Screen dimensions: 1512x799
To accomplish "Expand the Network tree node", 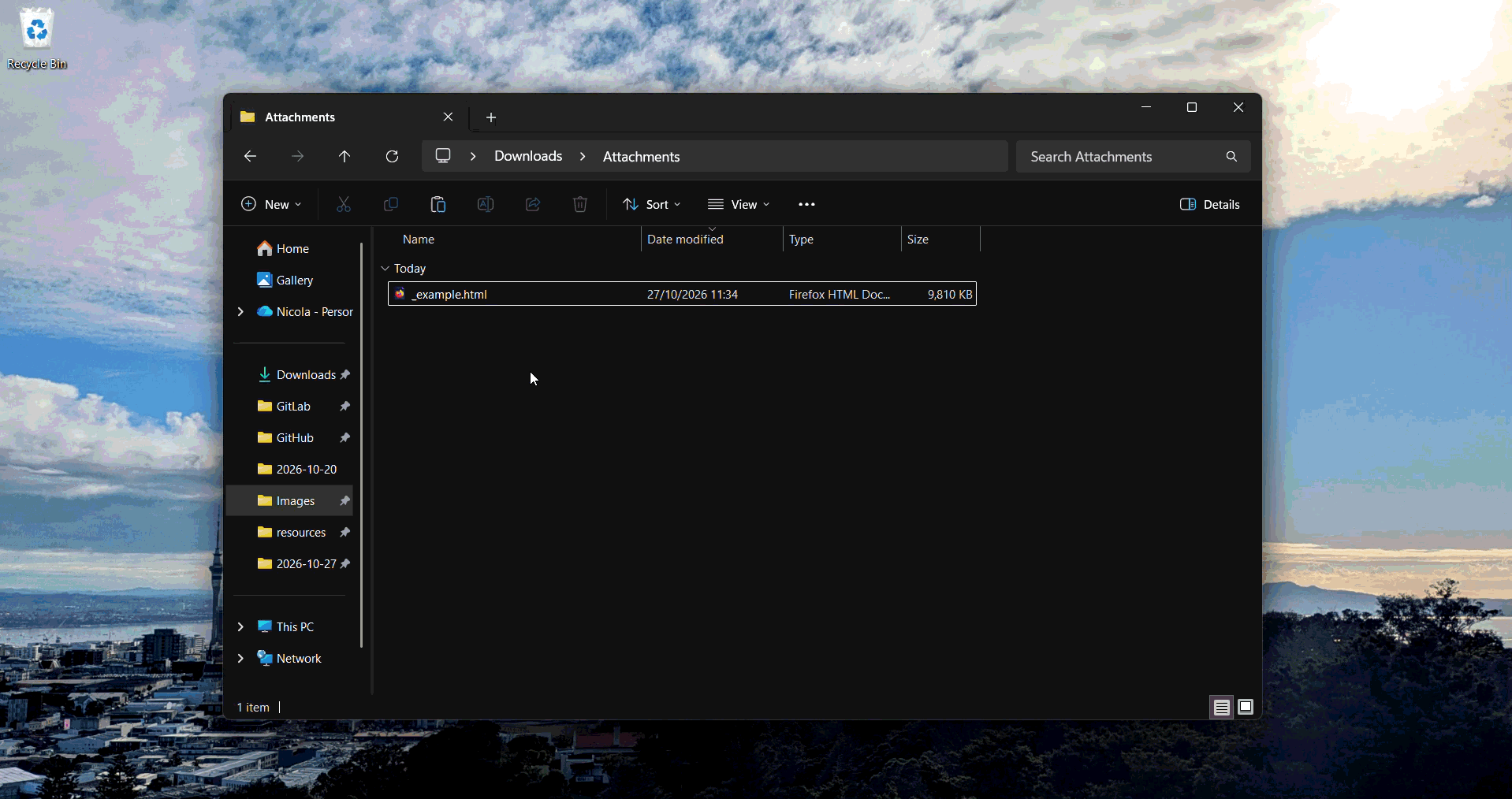I will pyautogui.click(x=240, y=658).
